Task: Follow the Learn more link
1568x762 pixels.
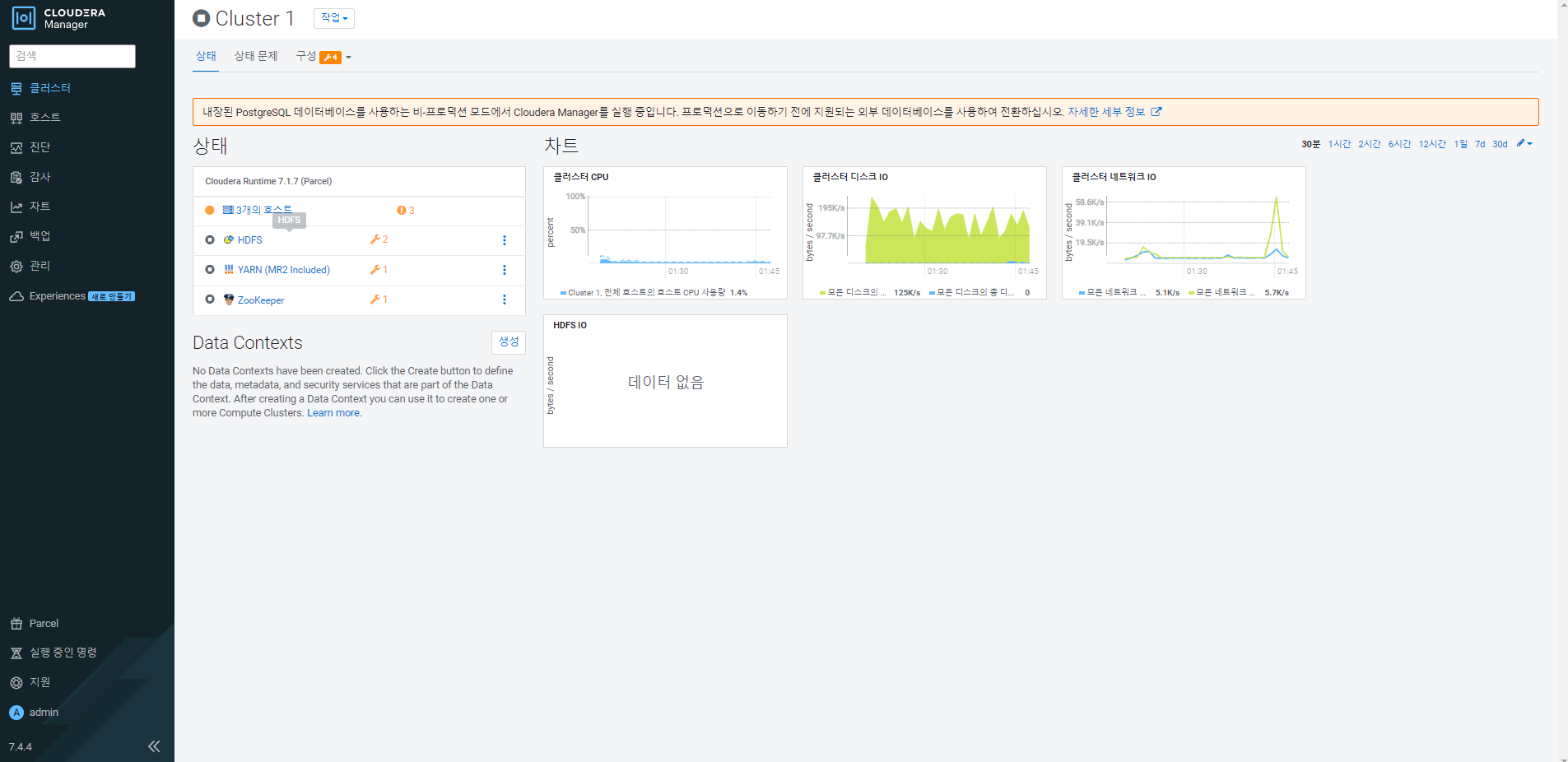Action: 333,413
